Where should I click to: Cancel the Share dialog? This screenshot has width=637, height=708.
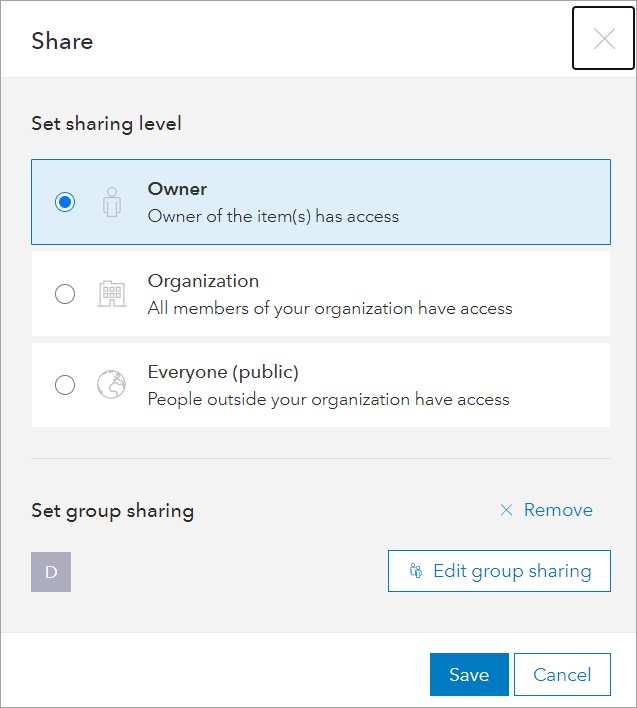coord(562,674)
